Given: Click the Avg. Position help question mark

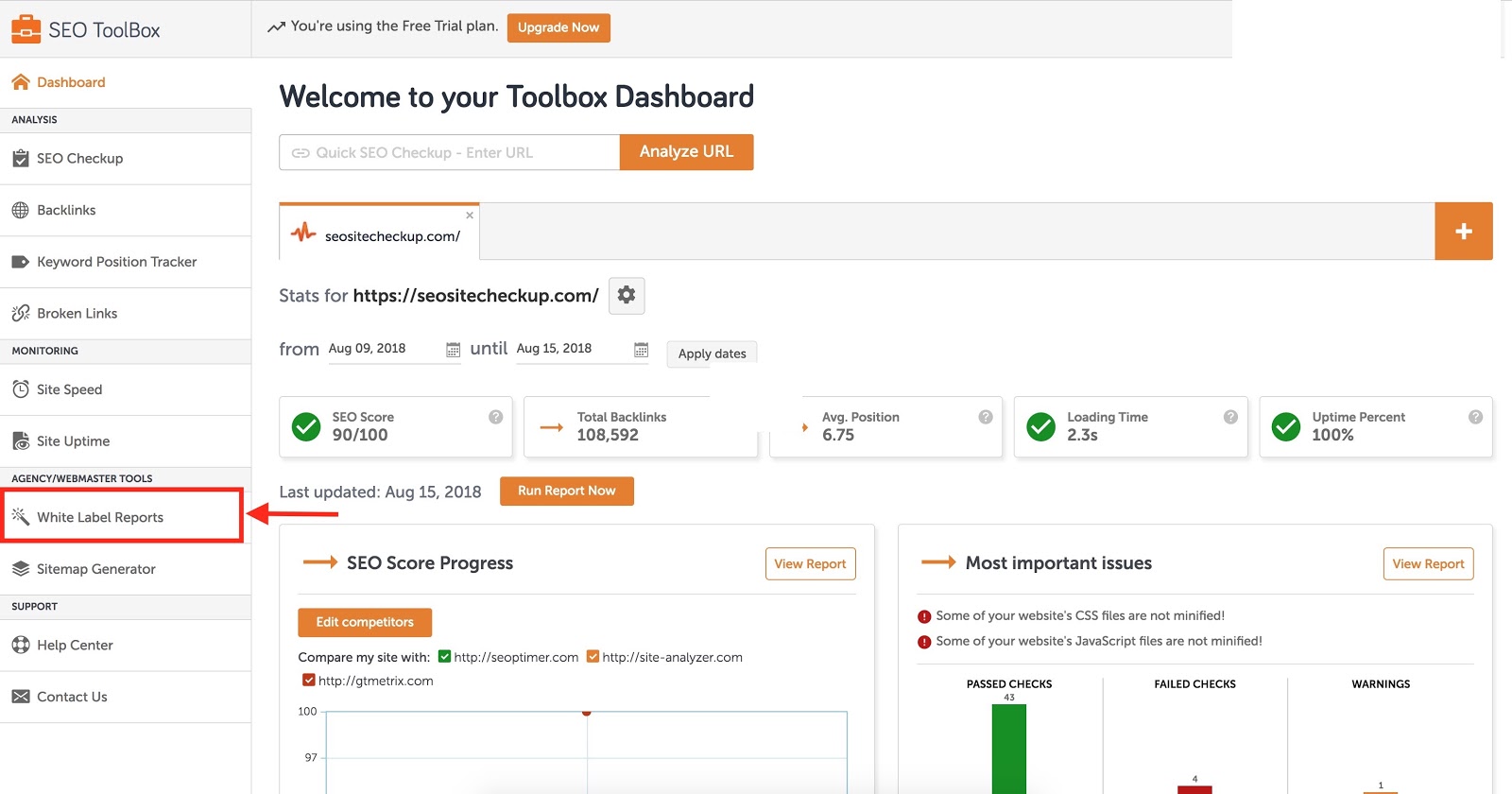Looking at the screenshot, I should point(986,417).
